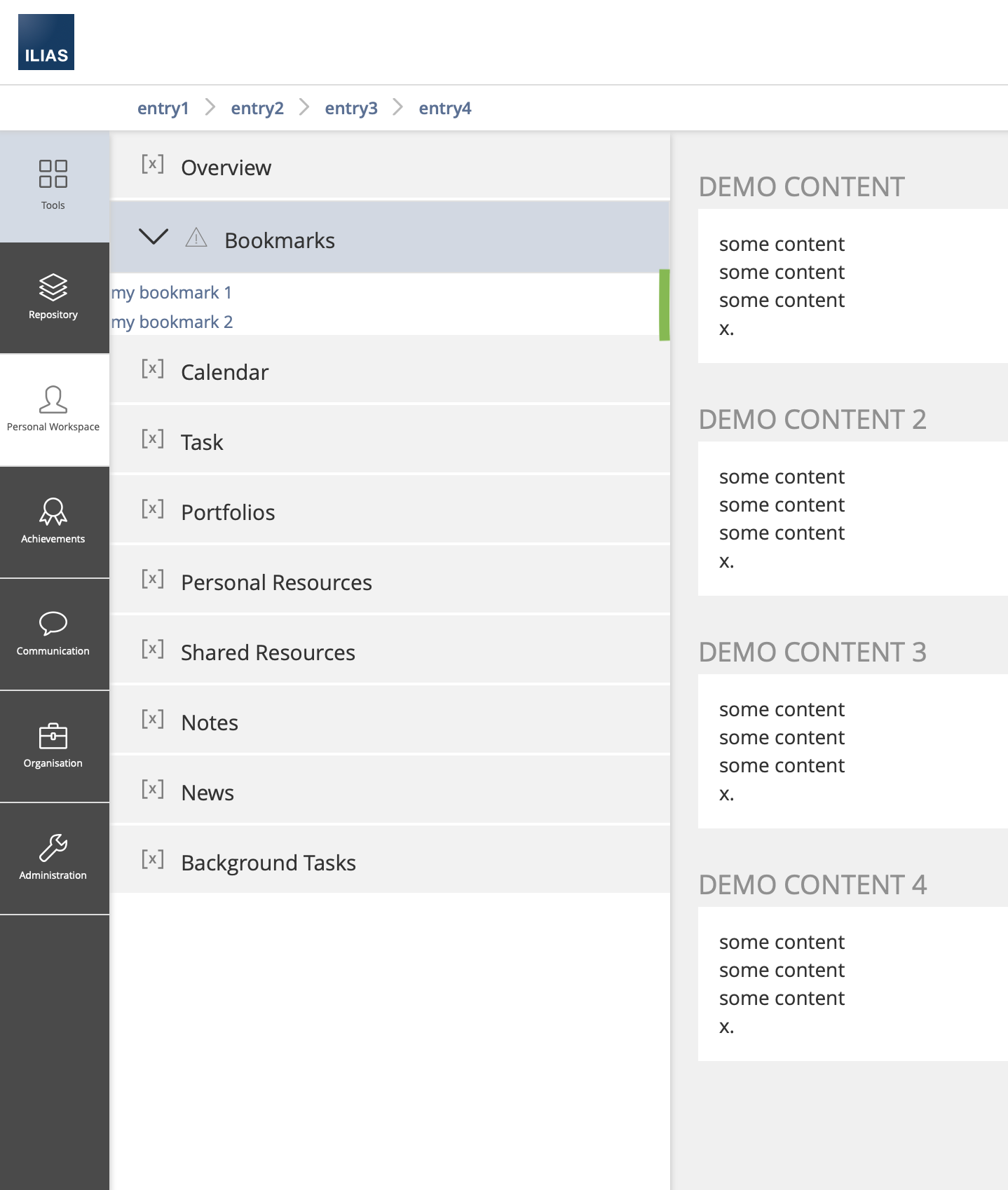1008x1190 pixels.
Task: Open the Tools grid icon
Action: click(x=53, y=174)
